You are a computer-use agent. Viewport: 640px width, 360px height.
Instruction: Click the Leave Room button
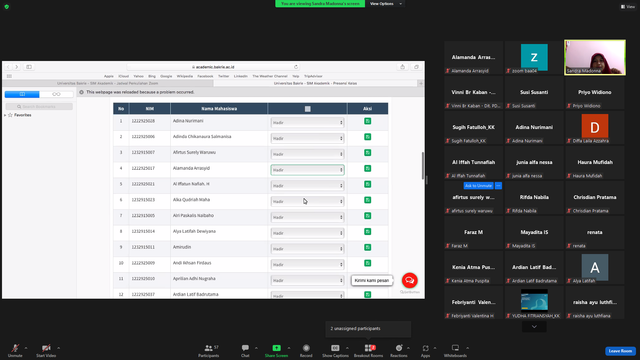click(x=620, y=351)
